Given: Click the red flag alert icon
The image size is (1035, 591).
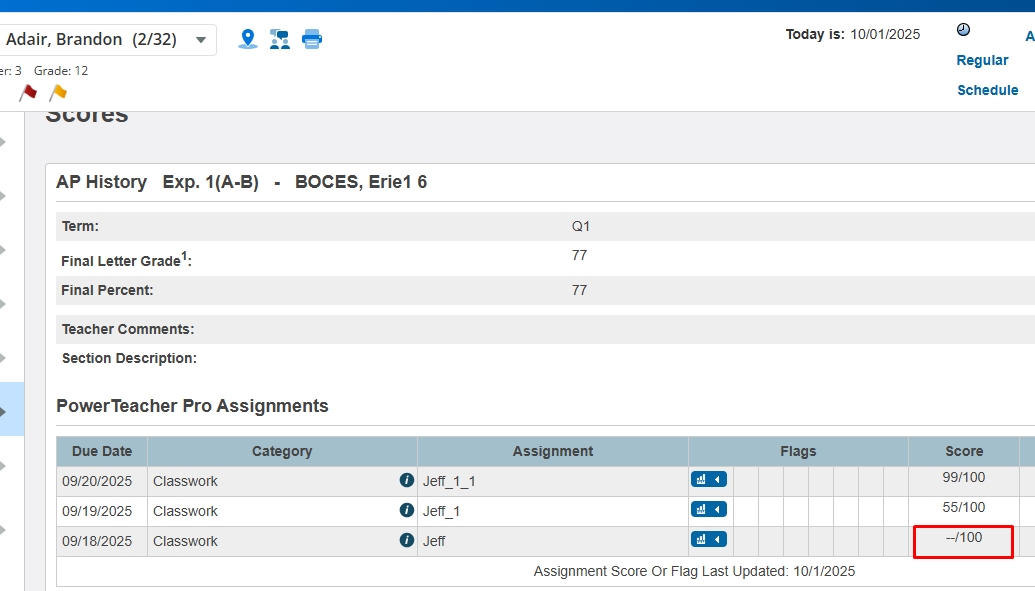Looking at the screenshot, I should pos(28,93).
